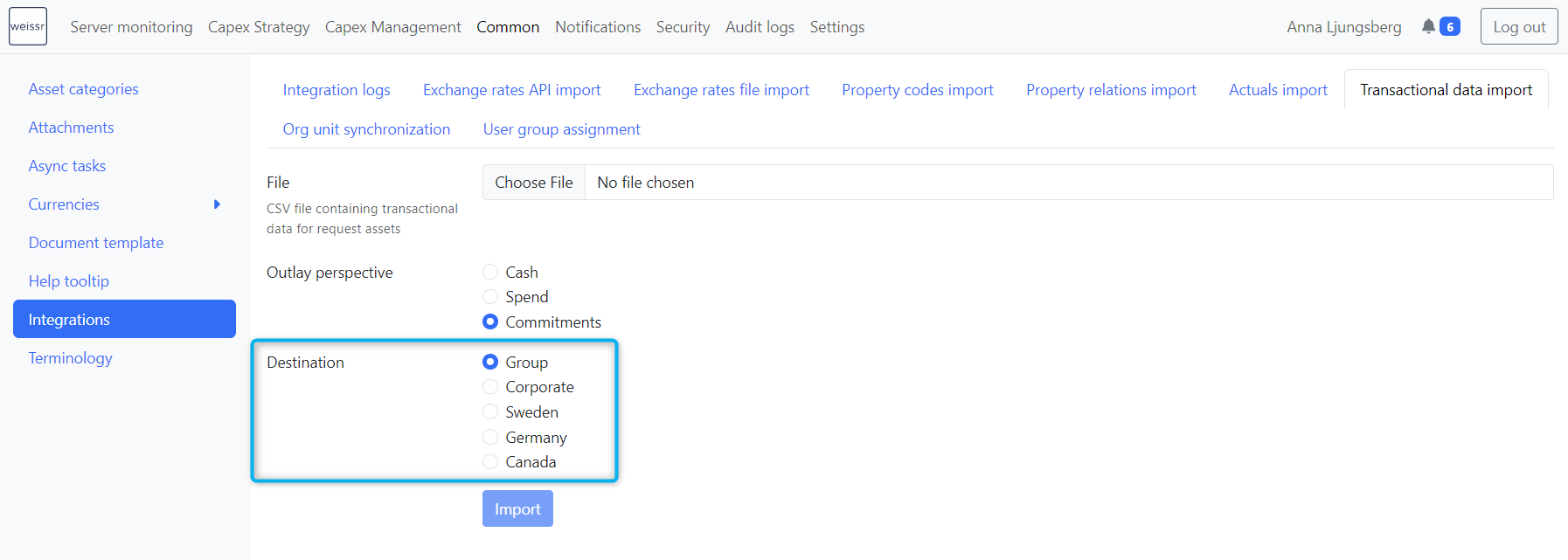Open Security in the top navigation
This screenshot has width=1568, height=560.
(683, 27)
